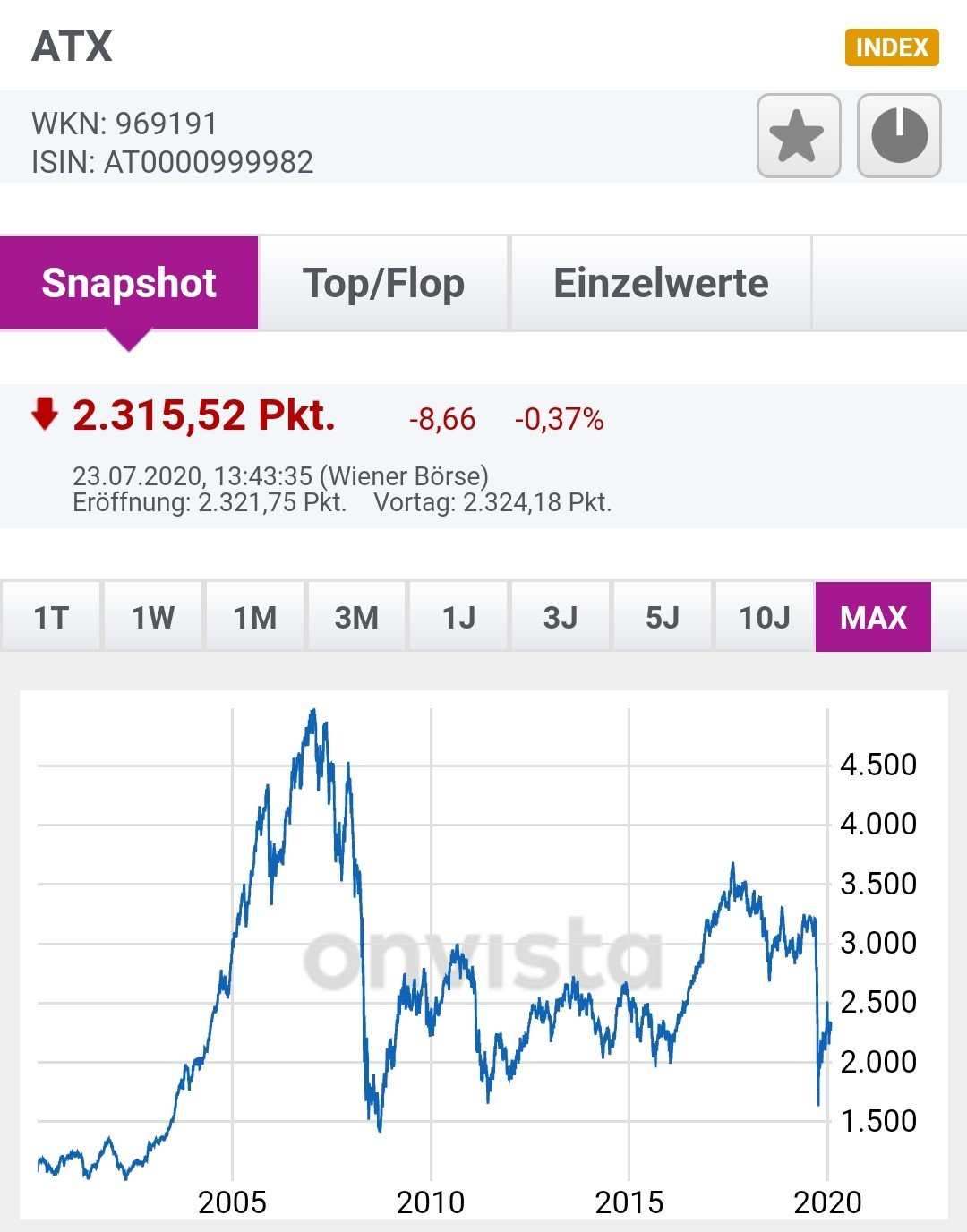Open the price alert clock icon

899,136
